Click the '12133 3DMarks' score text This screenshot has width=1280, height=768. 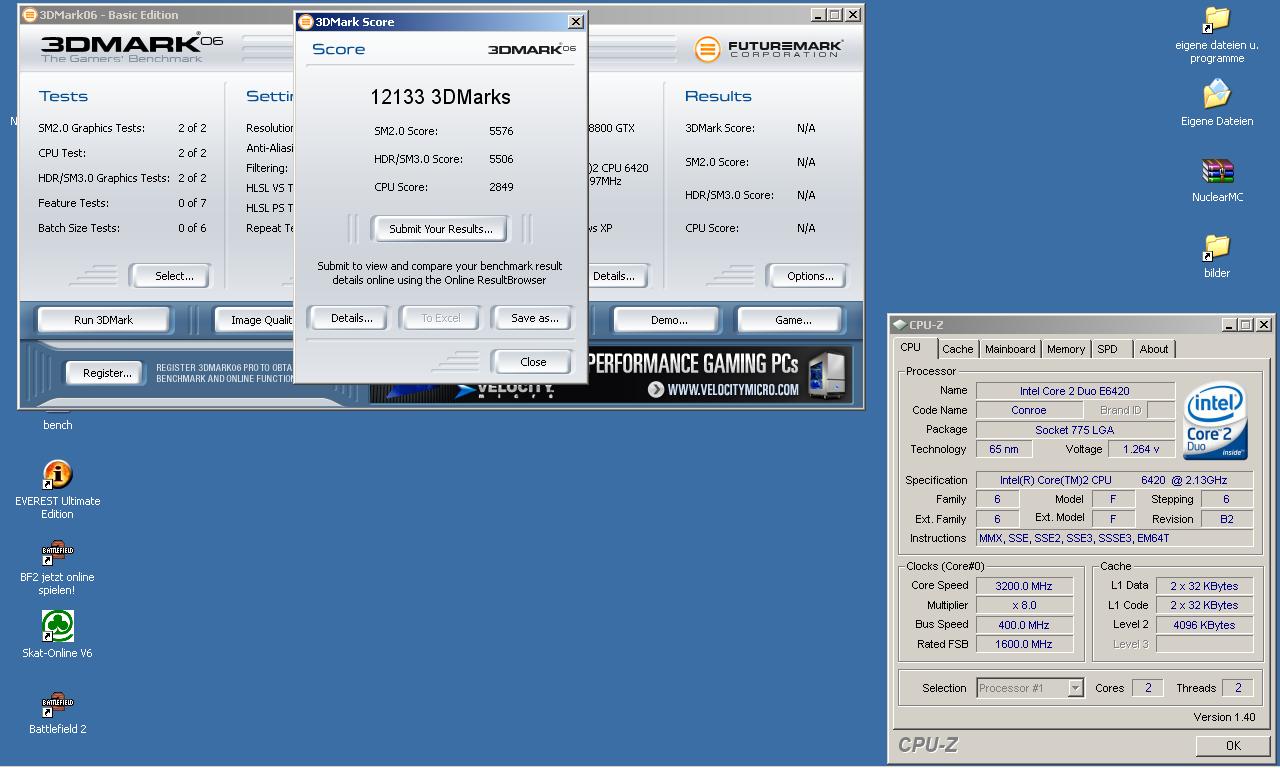(440, 97)
